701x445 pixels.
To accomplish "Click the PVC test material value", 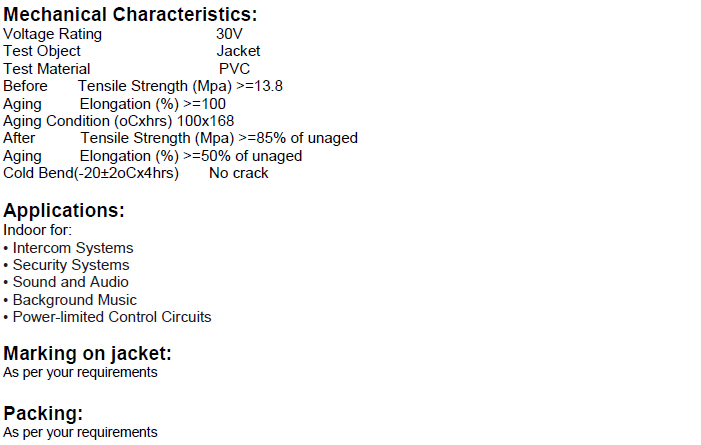I will (234, 69).
